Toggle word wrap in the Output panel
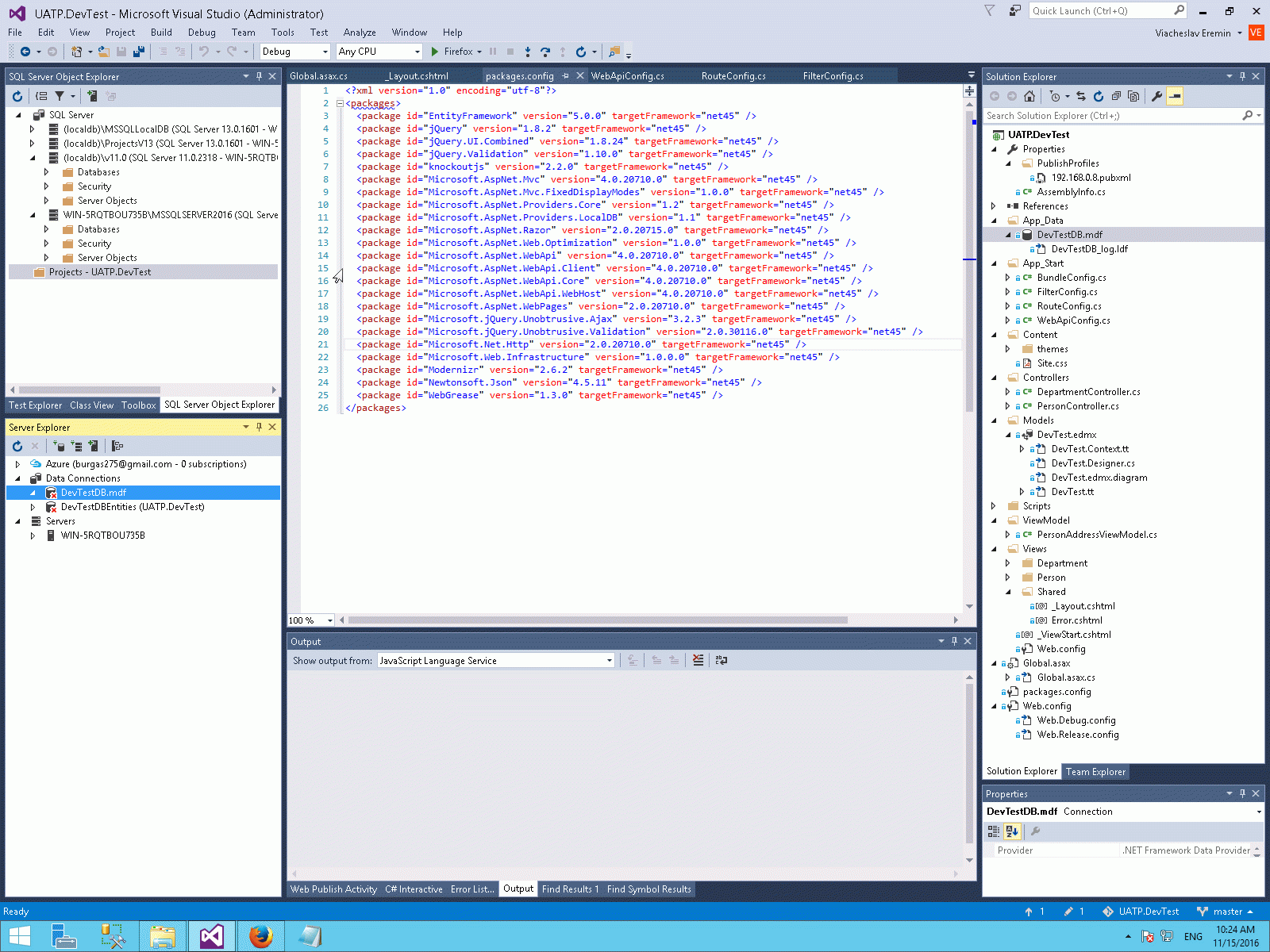 [722, 660]
